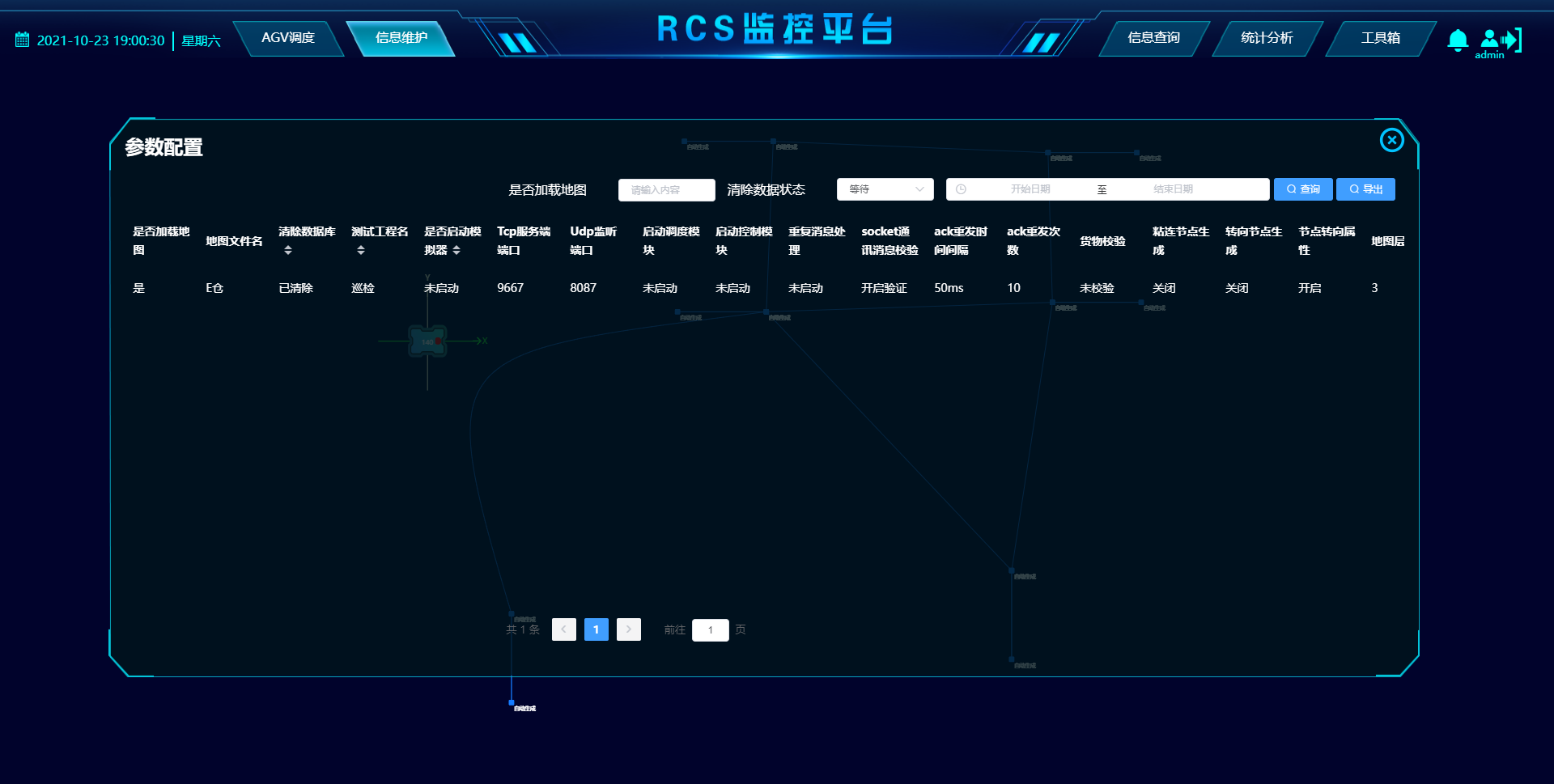Close the 参数配置 dialog
1554x784 pixels.
(x=1391, y=140)
